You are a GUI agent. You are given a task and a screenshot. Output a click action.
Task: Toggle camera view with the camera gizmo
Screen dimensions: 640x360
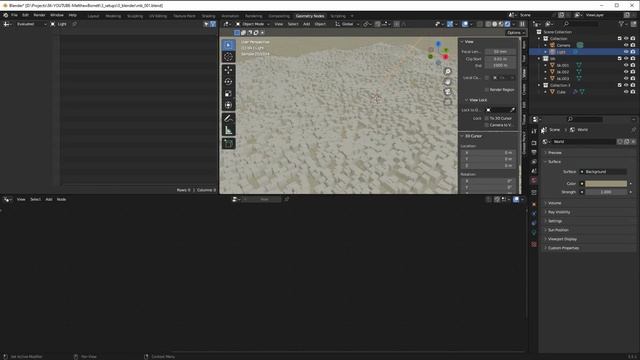pos(448,91)
